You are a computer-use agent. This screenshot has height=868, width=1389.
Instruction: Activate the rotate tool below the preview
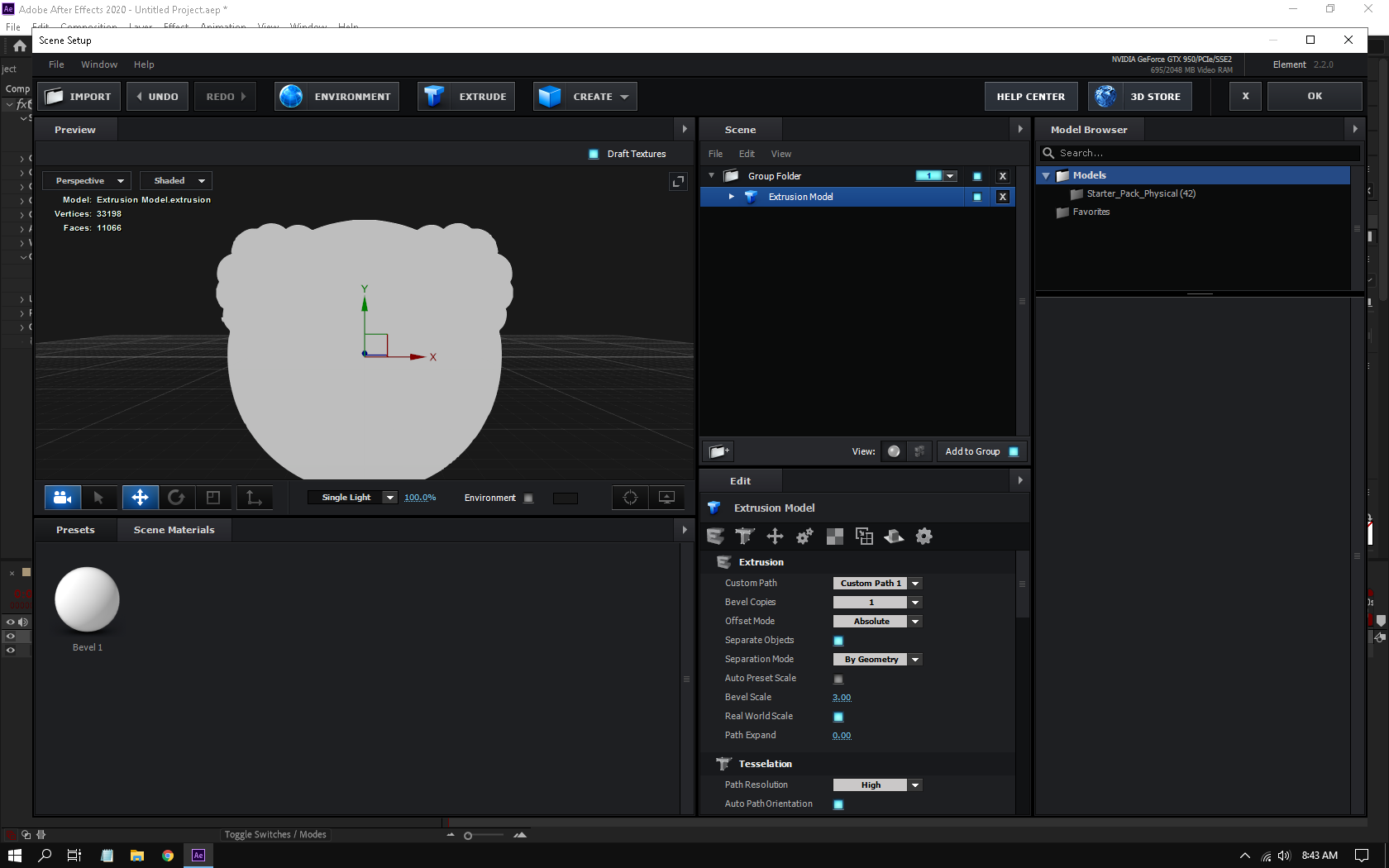point(177,497)
